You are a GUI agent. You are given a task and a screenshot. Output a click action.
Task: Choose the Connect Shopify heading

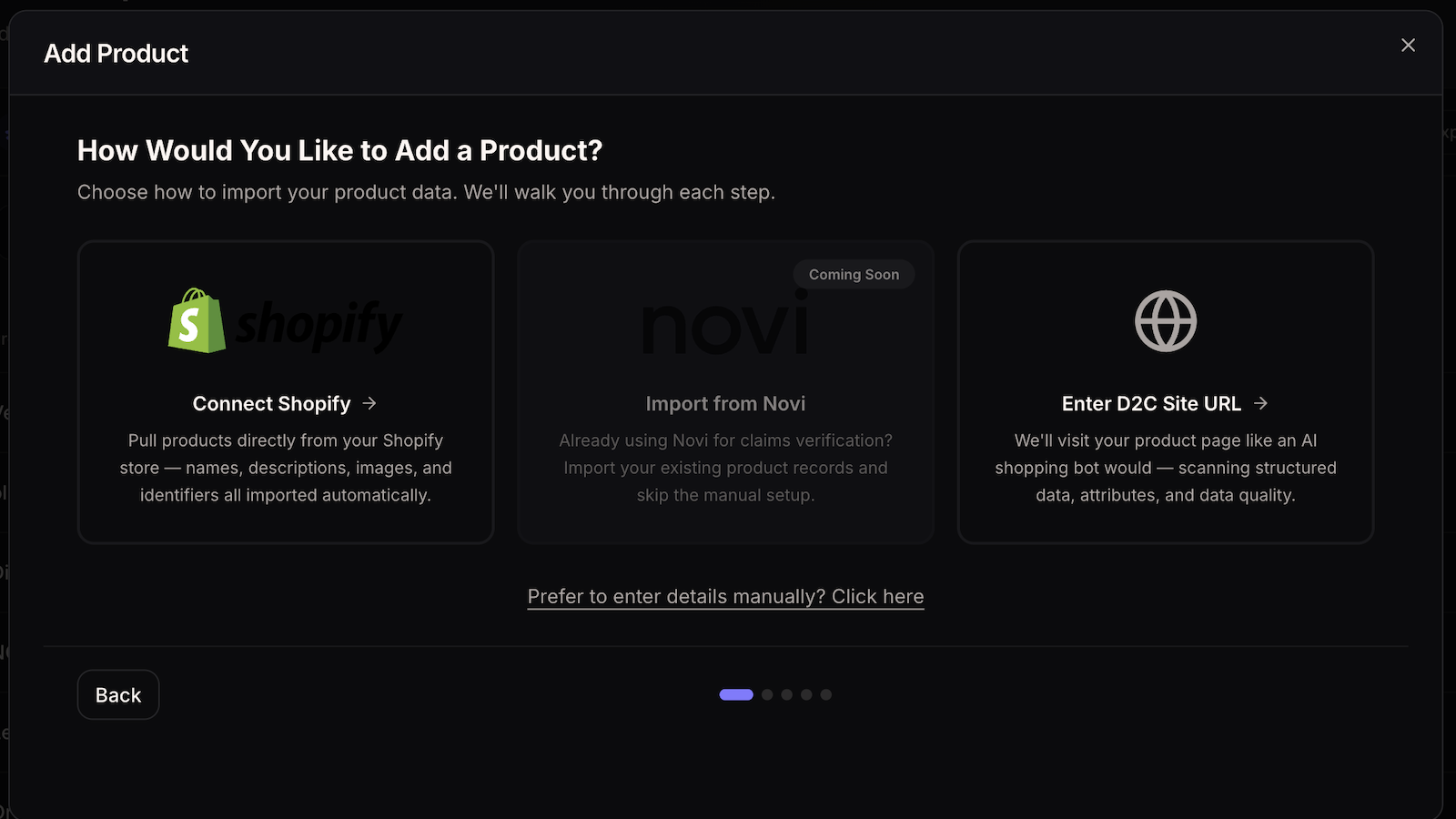click(271, 404)
